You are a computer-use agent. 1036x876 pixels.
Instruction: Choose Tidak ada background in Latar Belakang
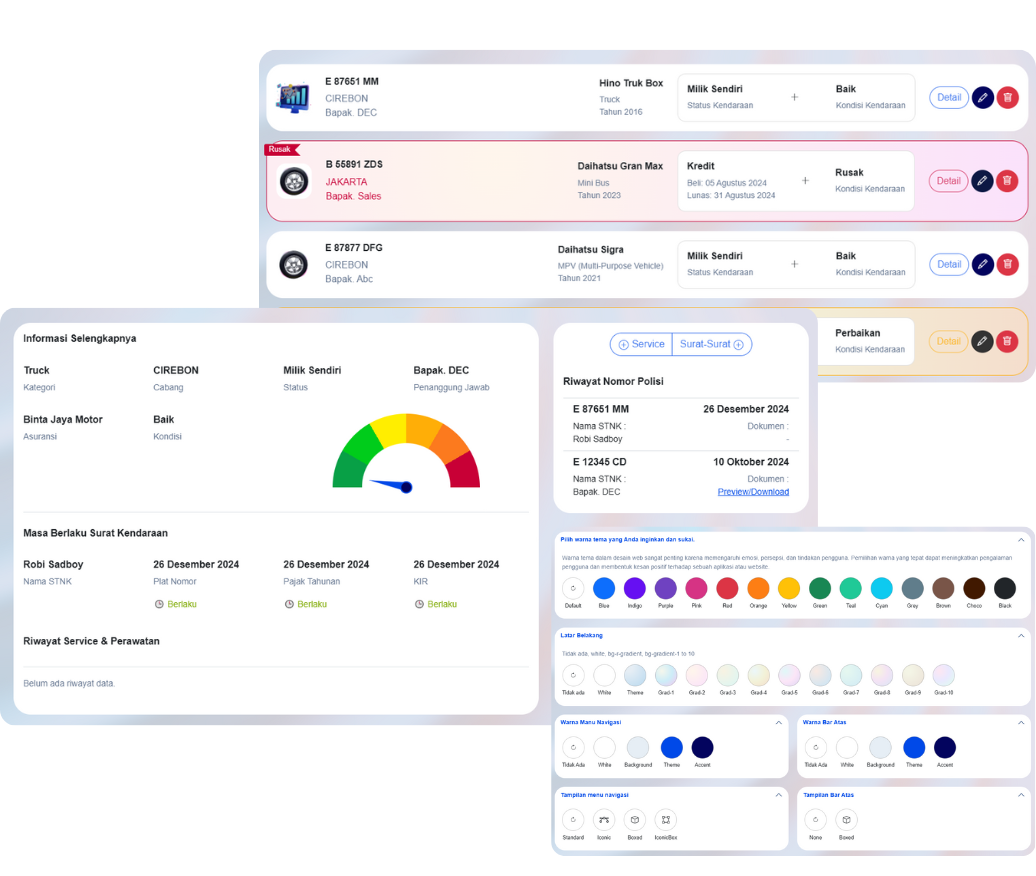pos(573,675)
